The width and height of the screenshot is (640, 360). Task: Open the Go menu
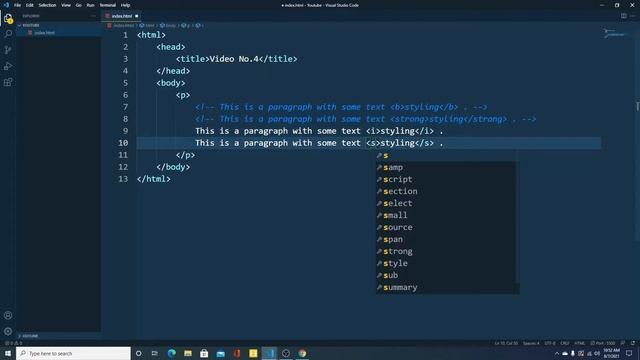[79, 5]
